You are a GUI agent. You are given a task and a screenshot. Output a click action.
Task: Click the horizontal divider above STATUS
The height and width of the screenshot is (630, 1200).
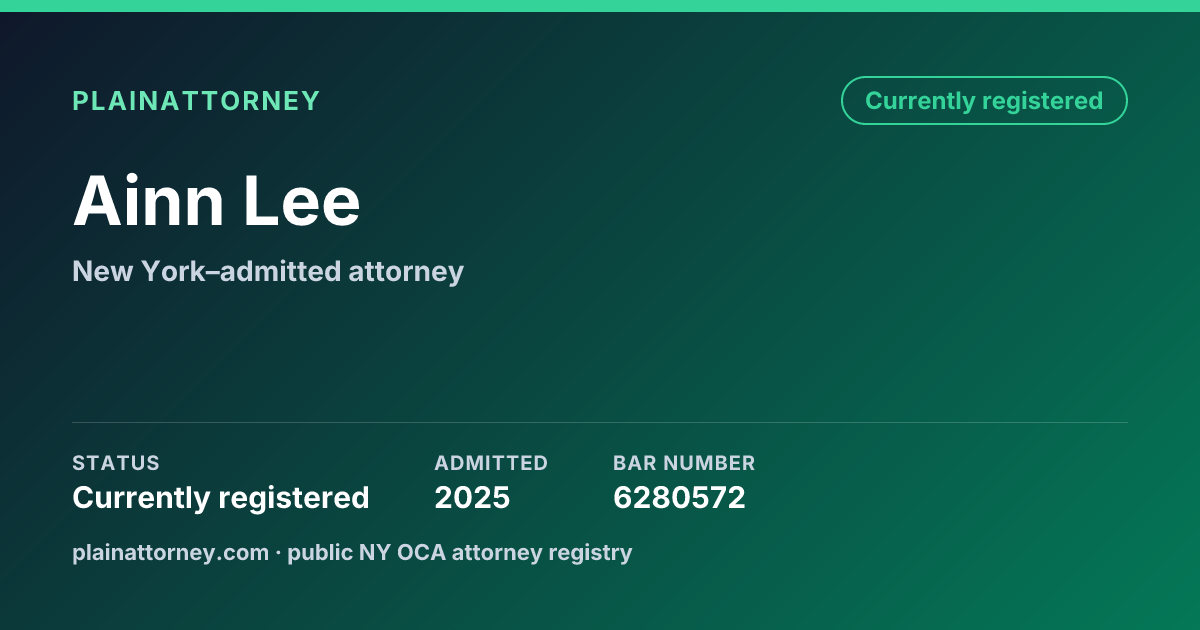pyautogui.click(x=600, y=422)
